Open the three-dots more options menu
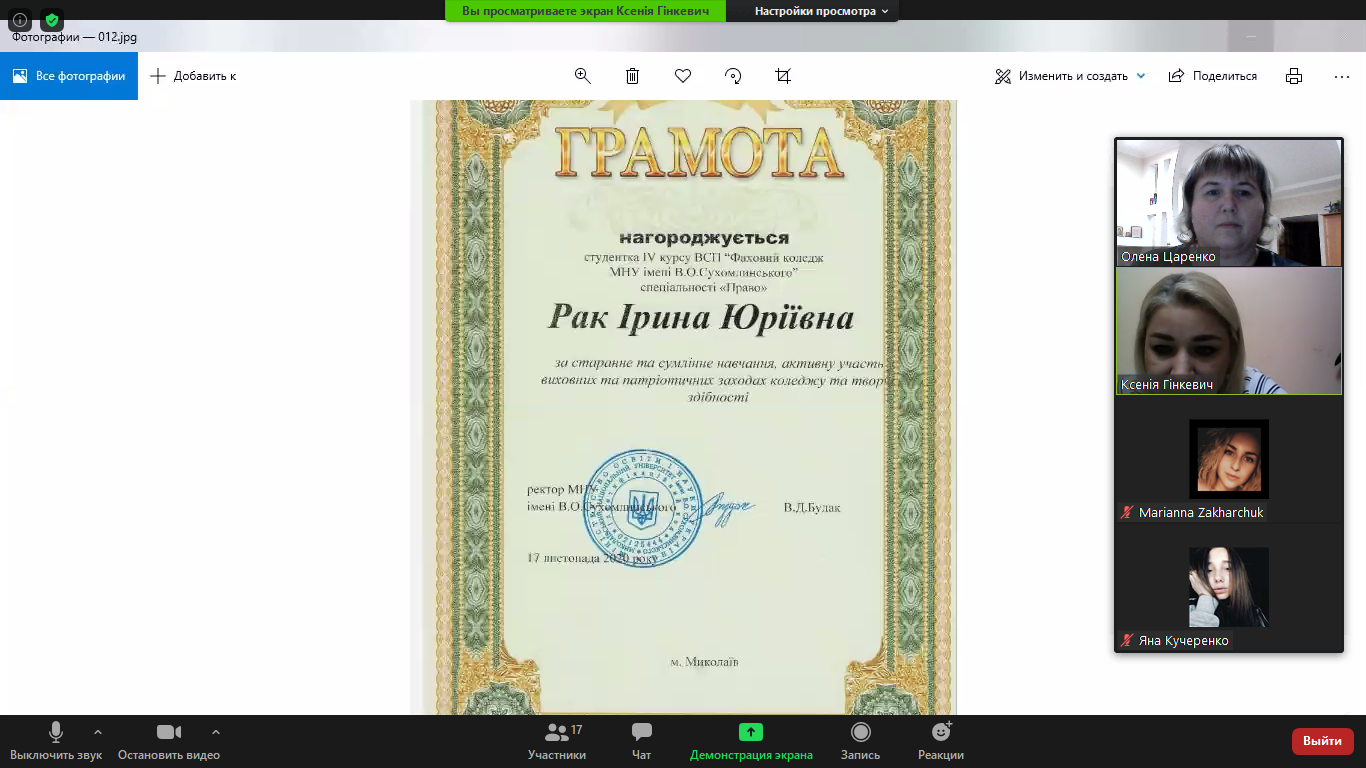 click(1342, 76)
